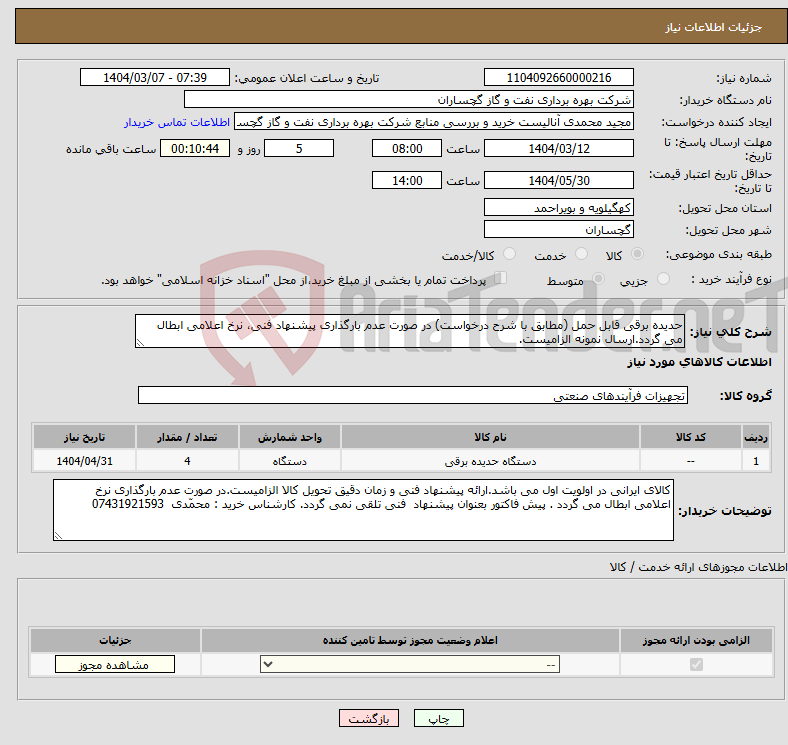This screenshot has width=788, height=745.
Task: Select the کالا/خدمت radio button
Action: click(x=510, y=254)
